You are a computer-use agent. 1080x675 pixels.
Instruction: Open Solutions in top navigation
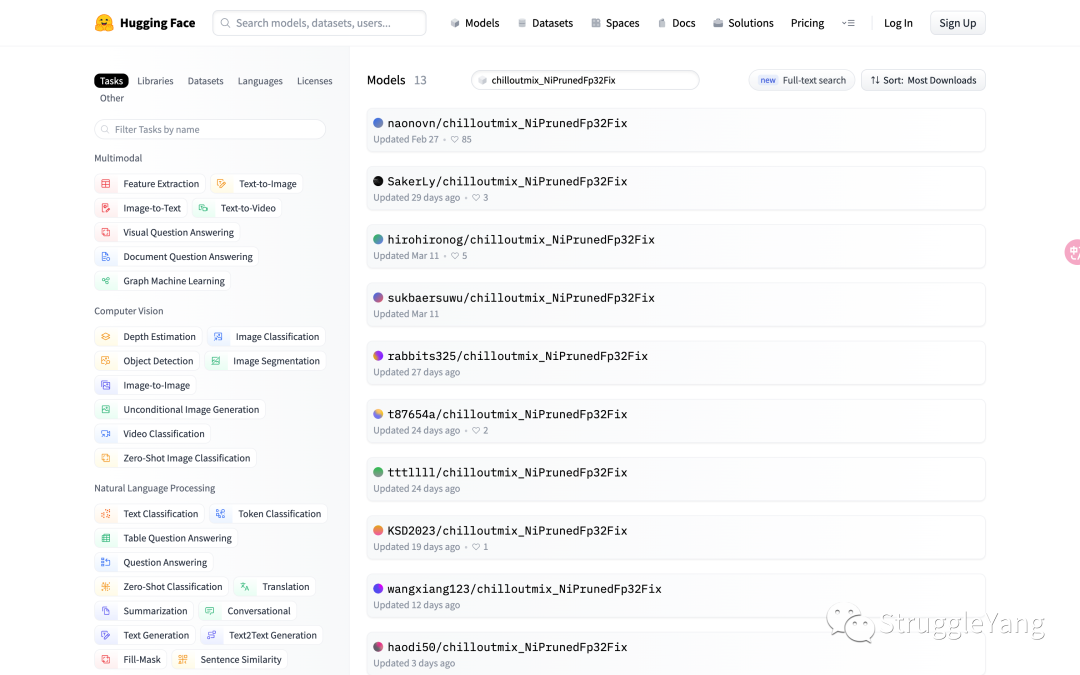pyautogui.click(x=743, y=23)
